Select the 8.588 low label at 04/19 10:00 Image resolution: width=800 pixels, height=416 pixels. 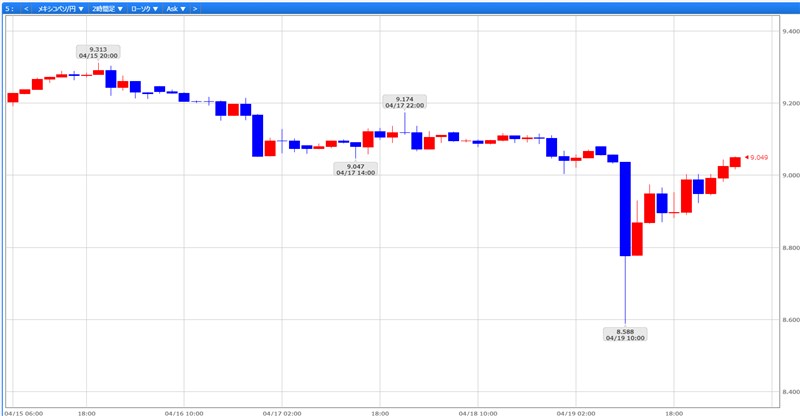tap(625, 334)
